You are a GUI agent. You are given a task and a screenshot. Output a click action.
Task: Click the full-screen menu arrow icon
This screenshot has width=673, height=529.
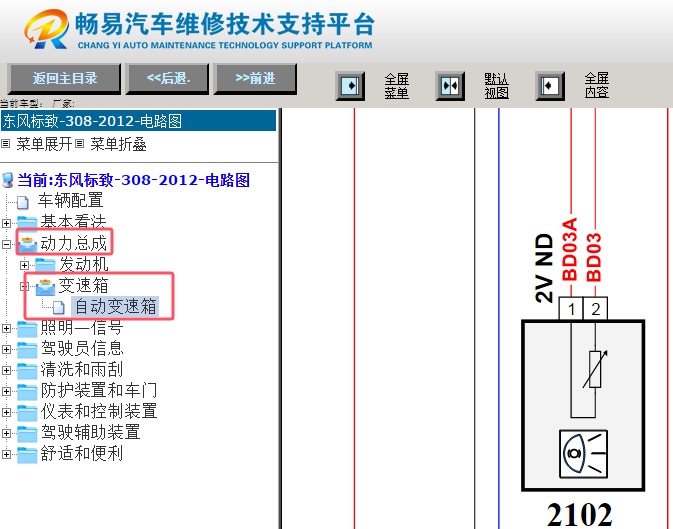350,86
